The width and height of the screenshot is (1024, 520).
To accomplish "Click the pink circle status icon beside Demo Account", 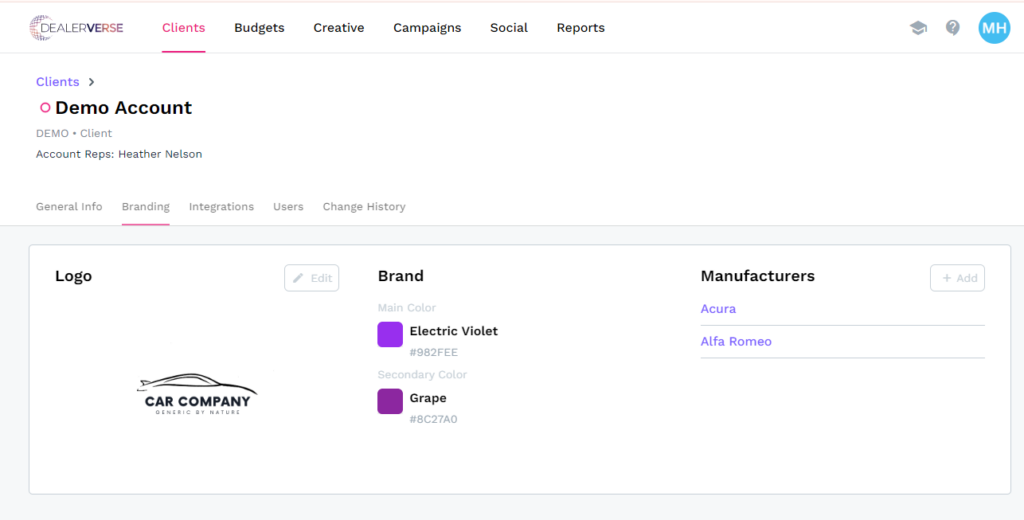I will [45, 108].
